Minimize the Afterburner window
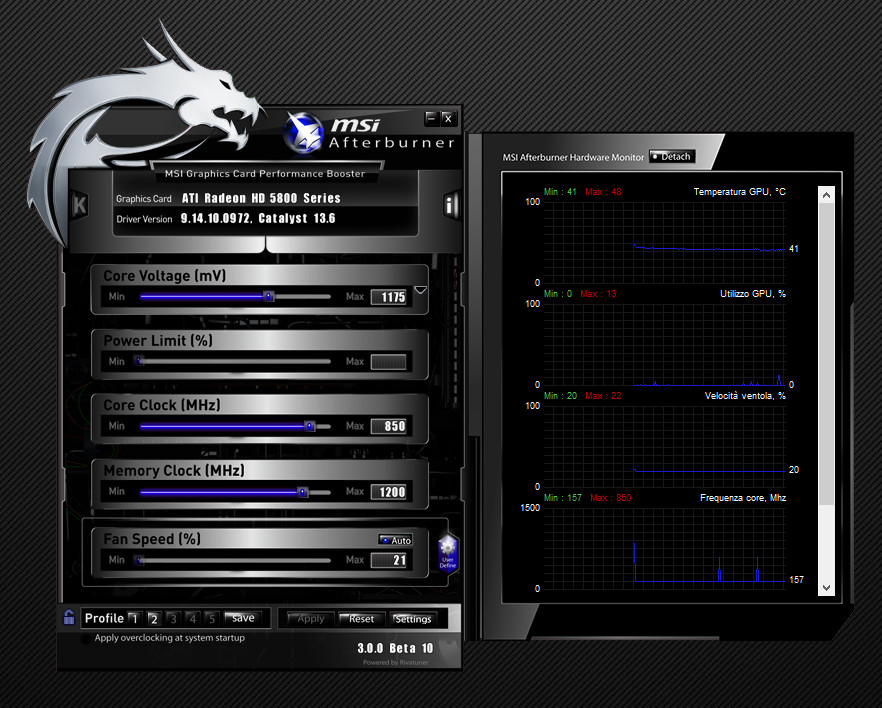The height and width of the screenshot is (708, 882). 431,118
